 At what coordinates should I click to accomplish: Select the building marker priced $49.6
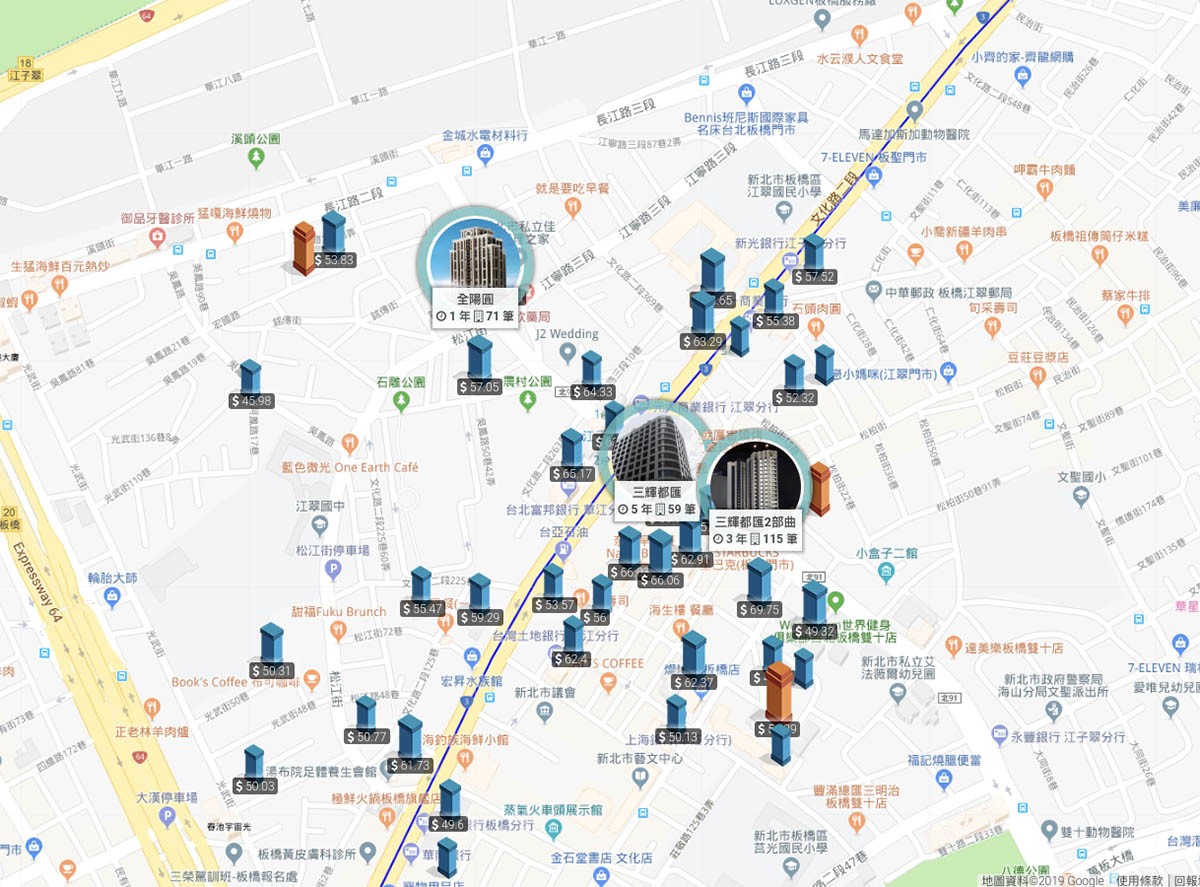tap(449, 806)
